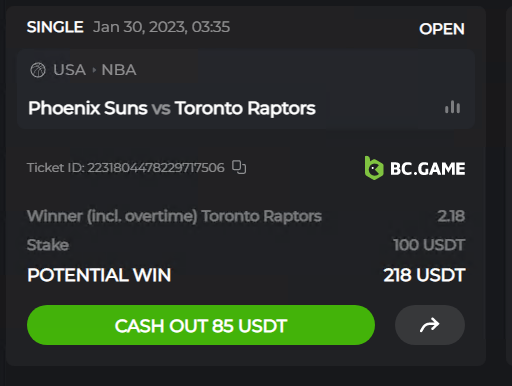Click the OPEN bet status label

point(442,29)
